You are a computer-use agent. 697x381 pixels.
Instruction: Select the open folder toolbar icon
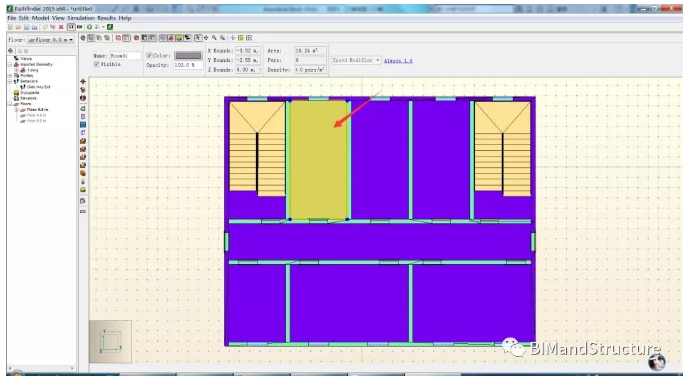[x=18, y=27]
